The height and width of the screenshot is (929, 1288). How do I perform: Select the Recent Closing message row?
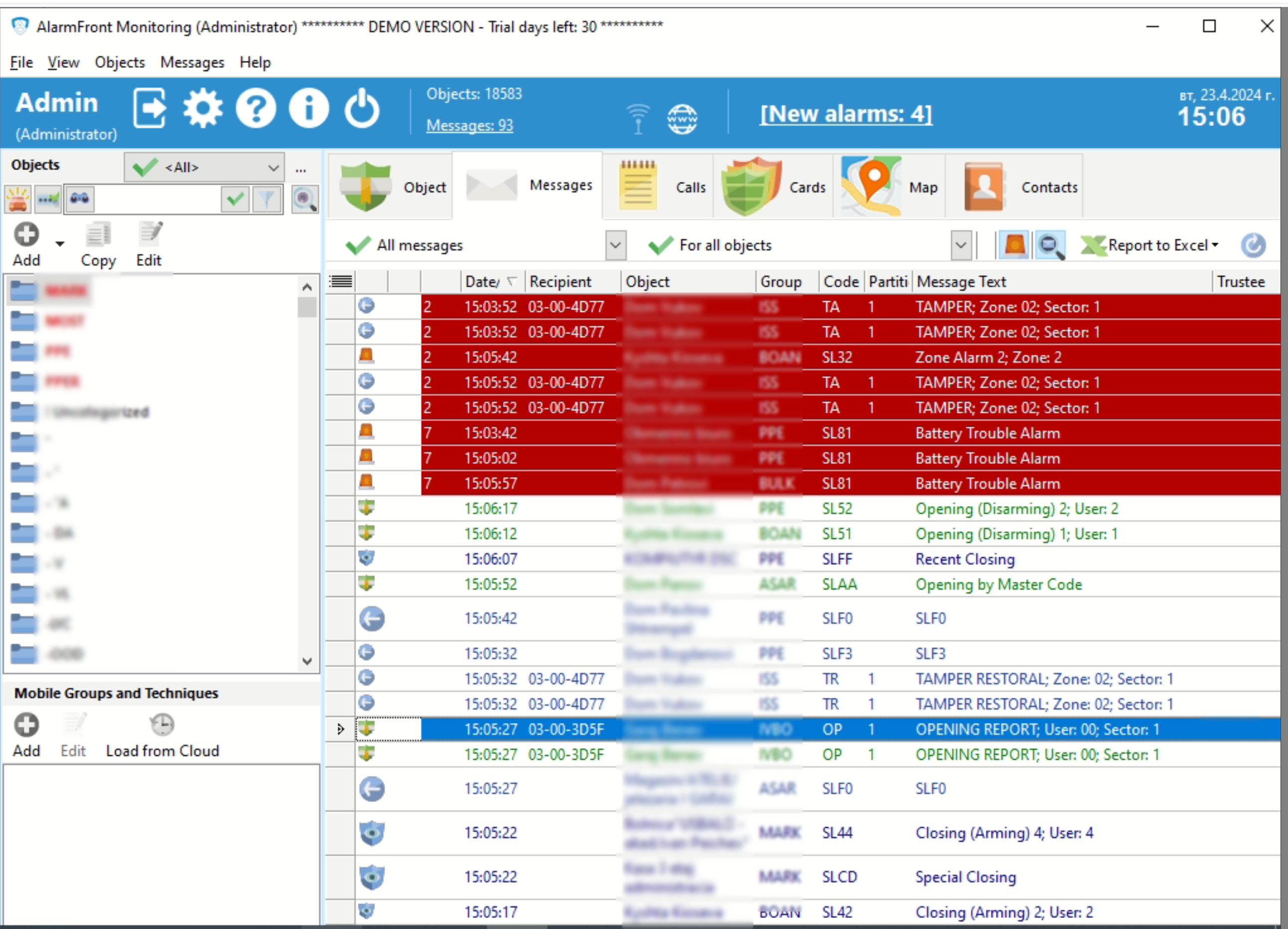[803, 559]
